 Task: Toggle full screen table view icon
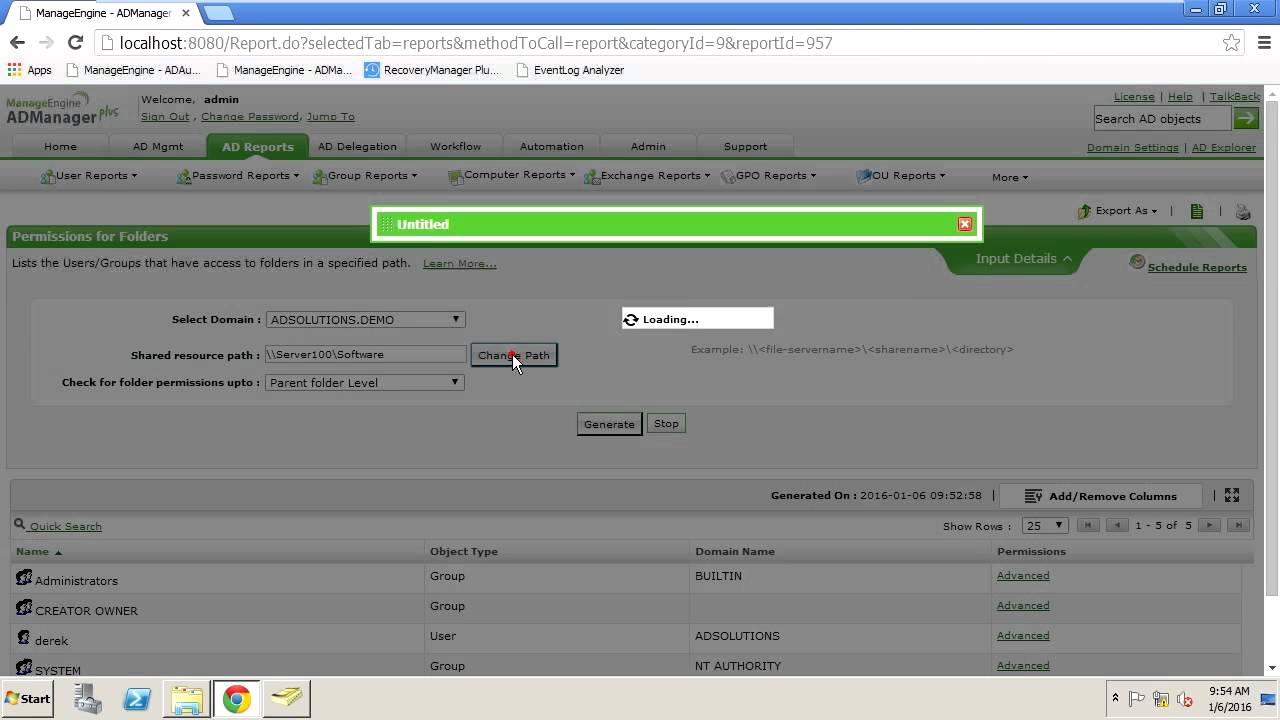point(1232,495)
